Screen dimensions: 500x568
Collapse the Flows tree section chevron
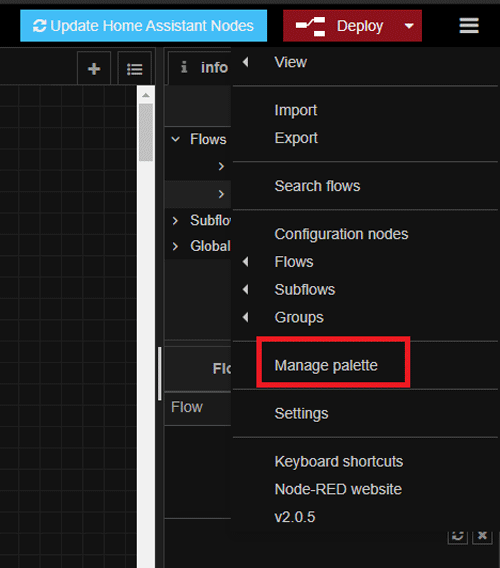pos(176,139)
